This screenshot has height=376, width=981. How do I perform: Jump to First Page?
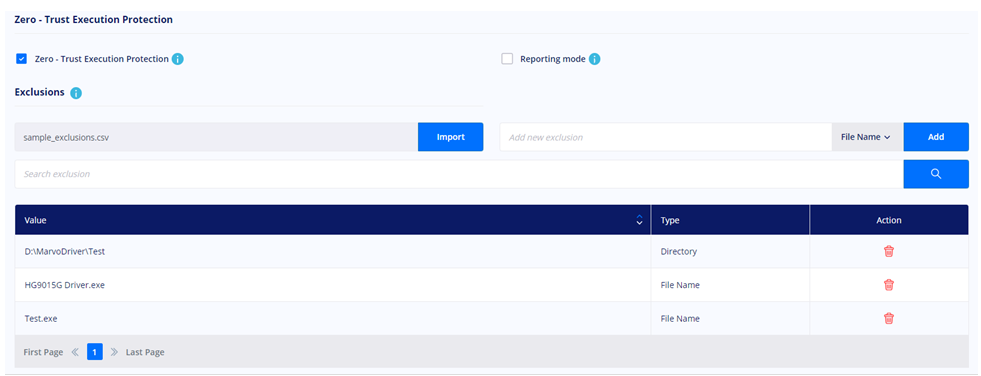(x=43, y=352)
